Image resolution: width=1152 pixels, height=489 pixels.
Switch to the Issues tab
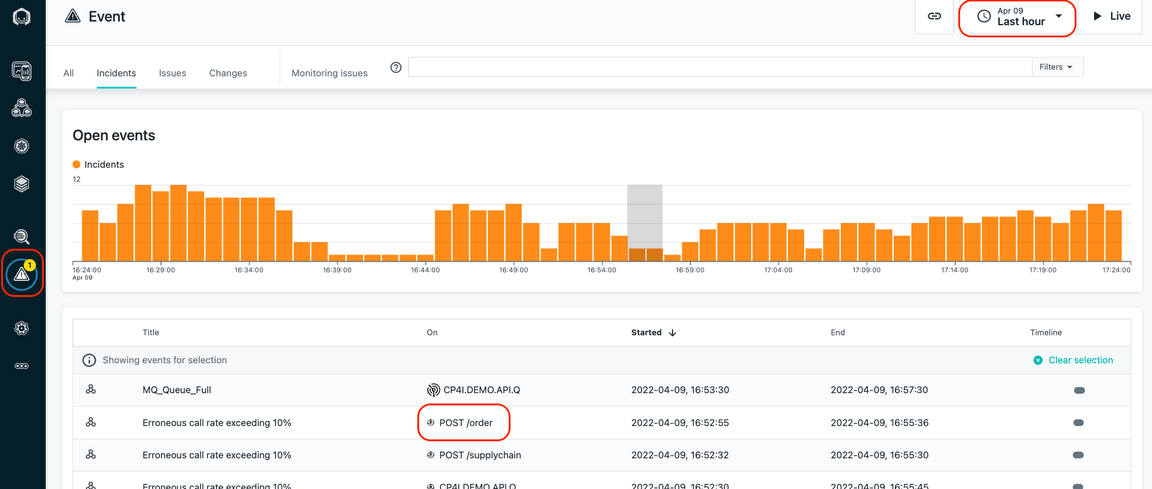tap(173, 73)
